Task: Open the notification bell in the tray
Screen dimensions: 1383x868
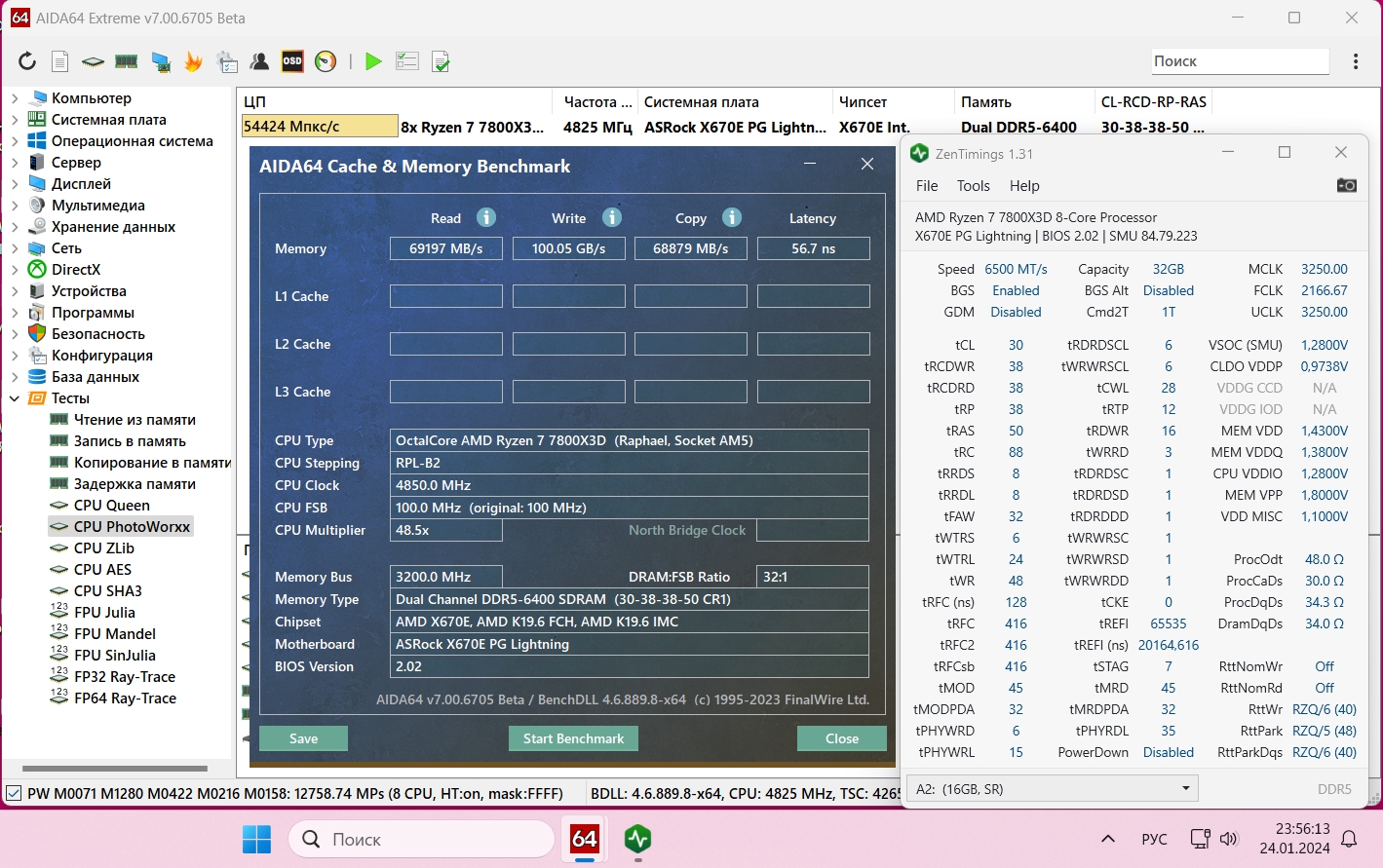Action: (x=1350, y=839)
